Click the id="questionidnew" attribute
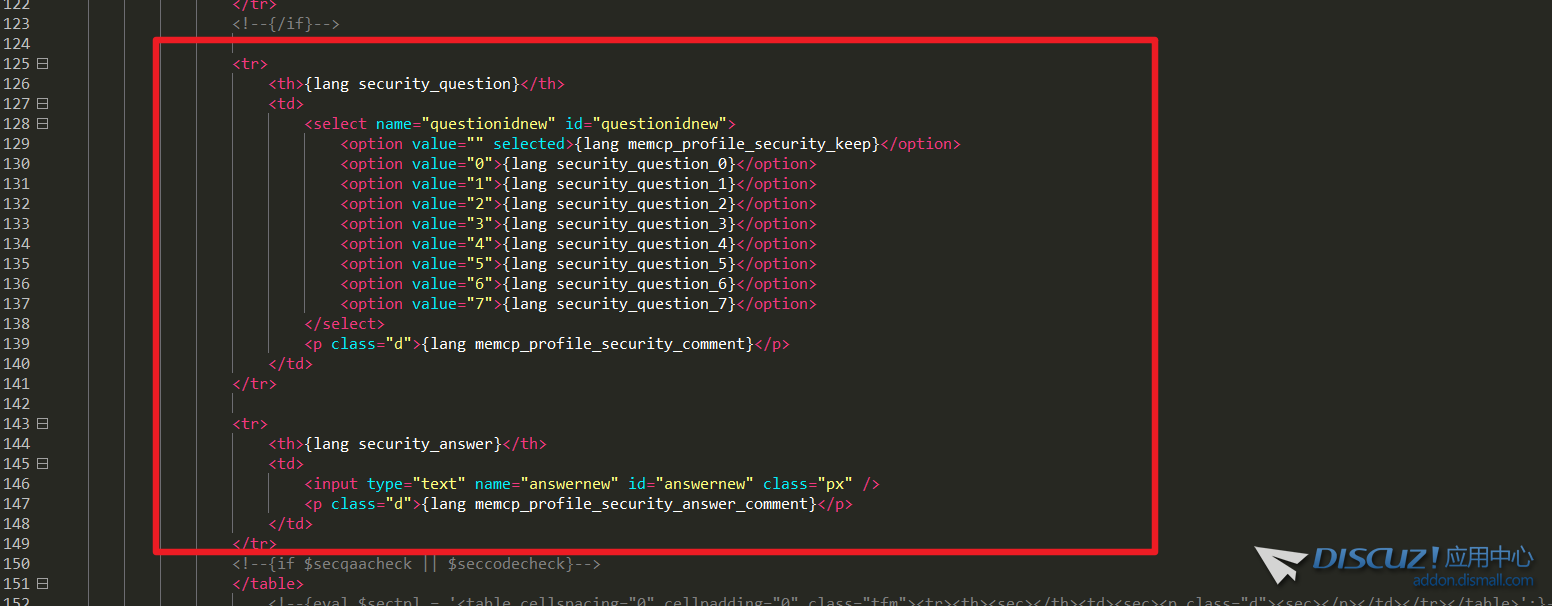Image resolution: width=1552 pixels, height=606 pixels. point(646,124)
